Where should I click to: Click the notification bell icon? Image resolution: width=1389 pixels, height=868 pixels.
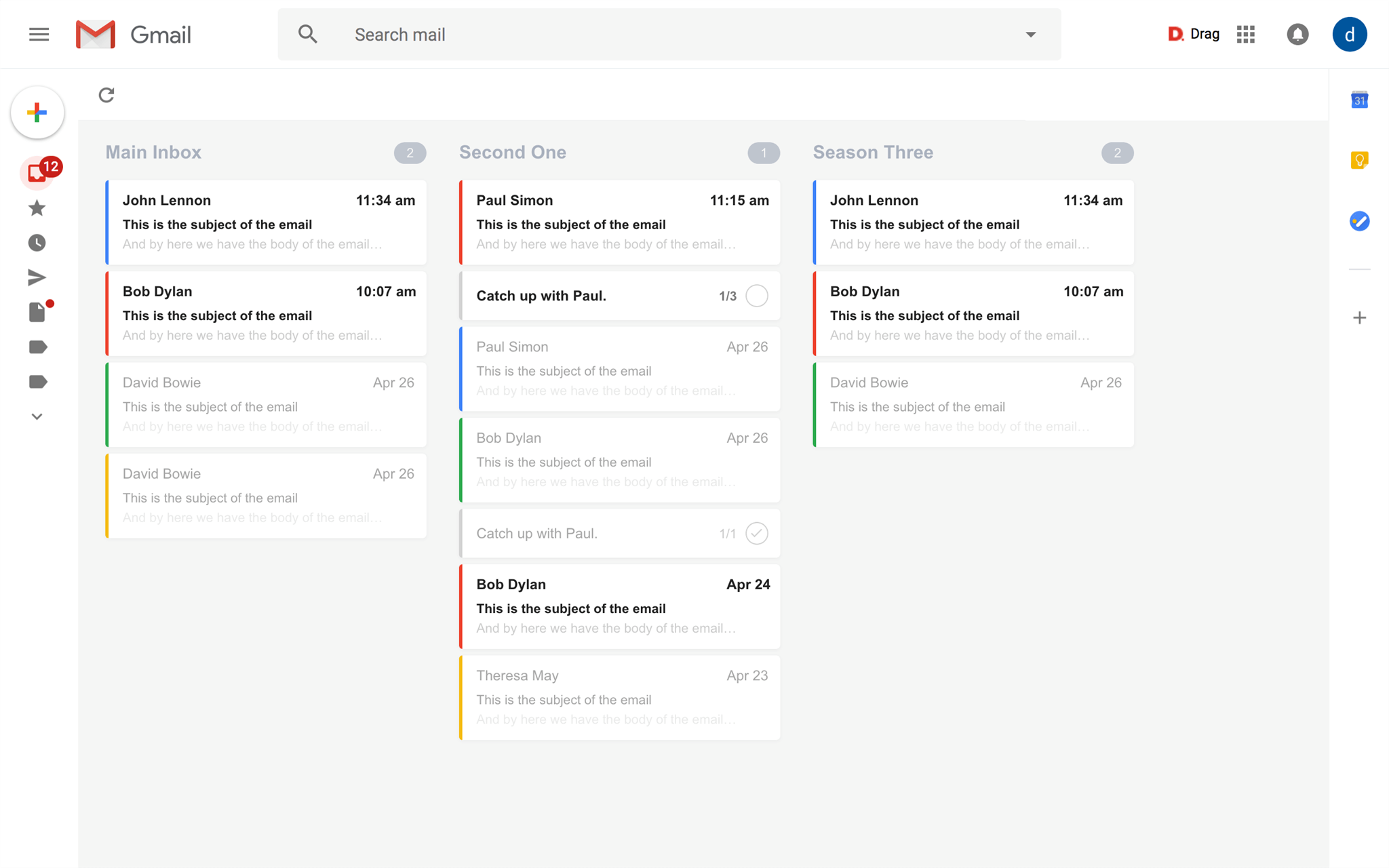coord(1298,34)
